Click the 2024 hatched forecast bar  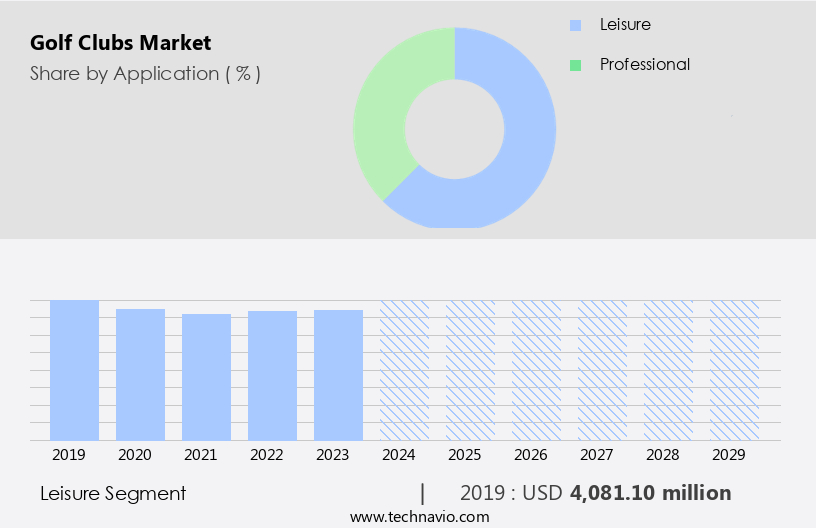pyautogui.click(x=404, y=370)
